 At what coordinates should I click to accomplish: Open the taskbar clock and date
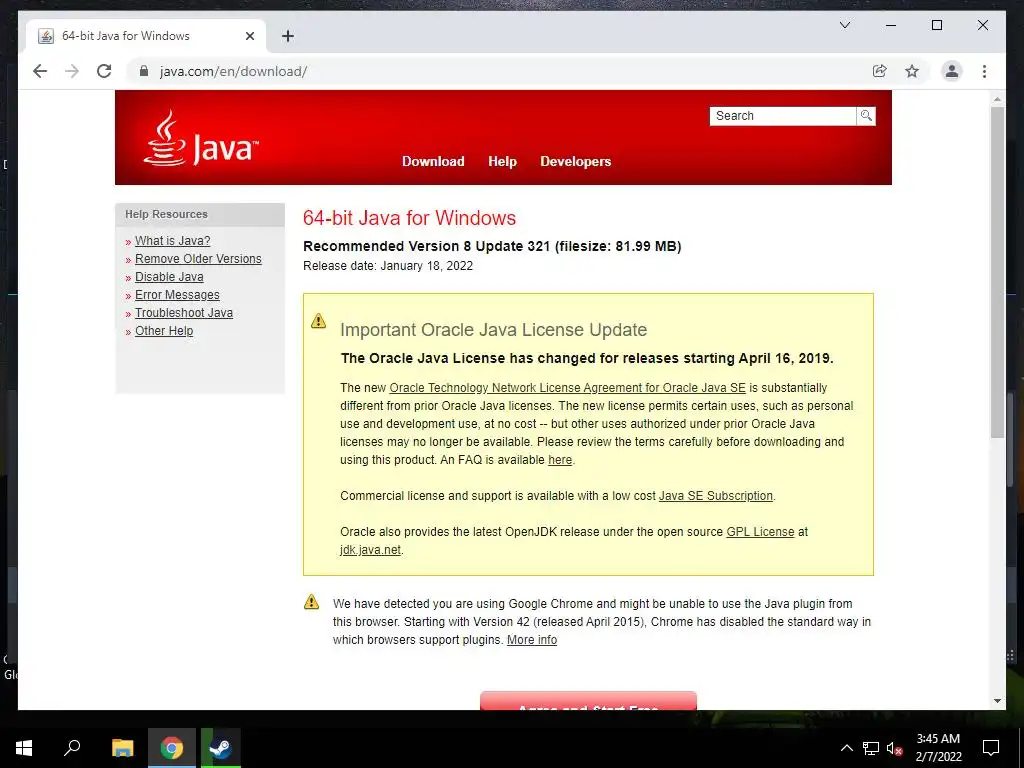[x=938, y=748]
